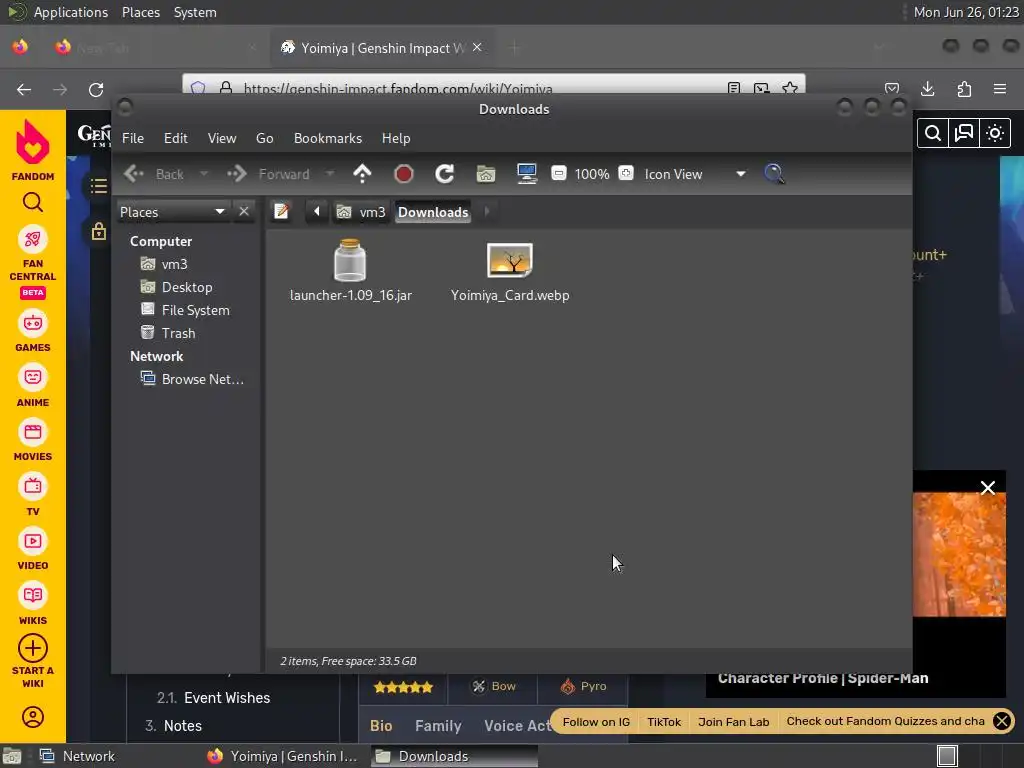Screen dimensions: 1024x768
Task: Click the TikTok link in the banner
Action: click(x=664, y=722)
